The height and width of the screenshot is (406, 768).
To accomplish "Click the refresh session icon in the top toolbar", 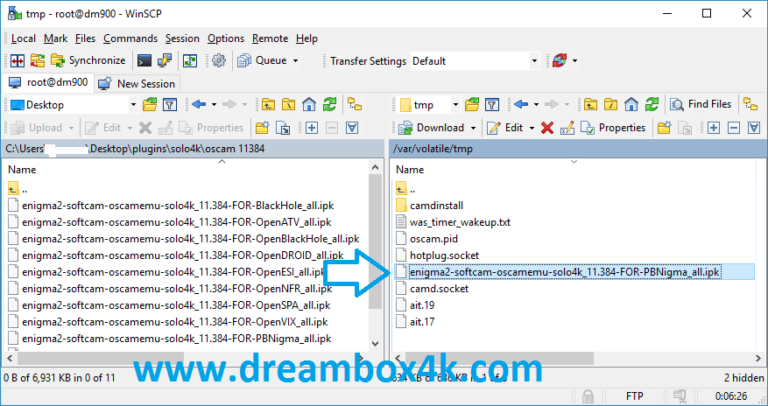I will pos(559,61).
